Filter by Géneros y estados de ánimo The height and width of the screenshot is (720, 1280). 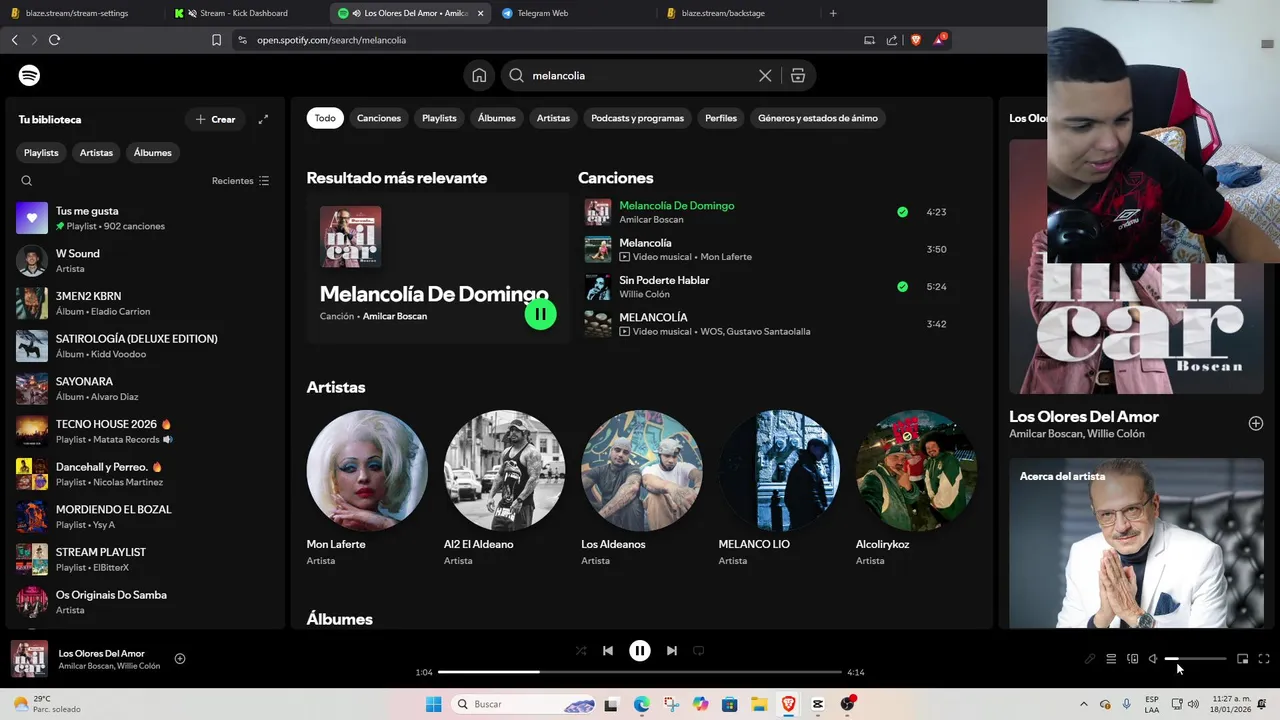point(818,118)
